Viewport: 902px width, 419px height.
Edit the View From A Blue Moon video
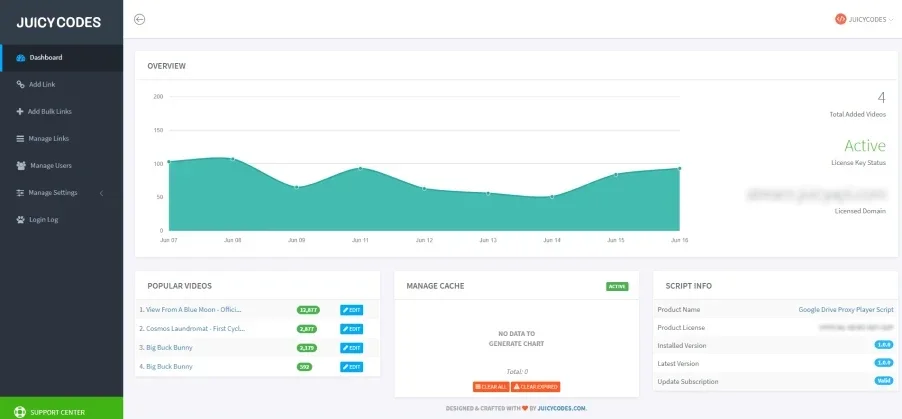(x=351, y=310)
